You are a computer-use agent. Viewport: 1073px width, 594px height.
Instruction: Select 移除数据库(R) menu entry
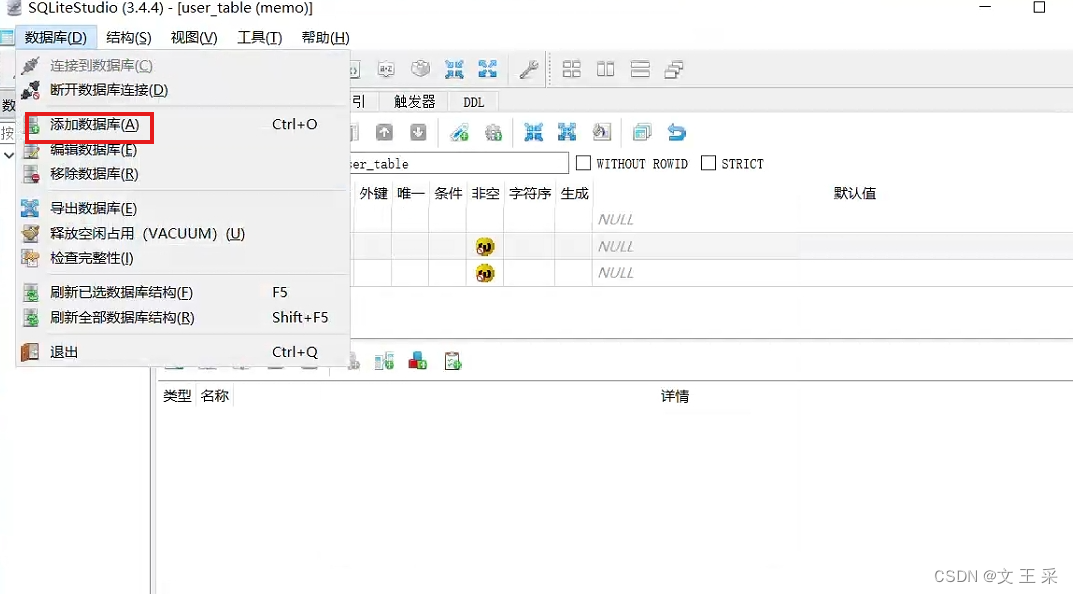(183, 175)
